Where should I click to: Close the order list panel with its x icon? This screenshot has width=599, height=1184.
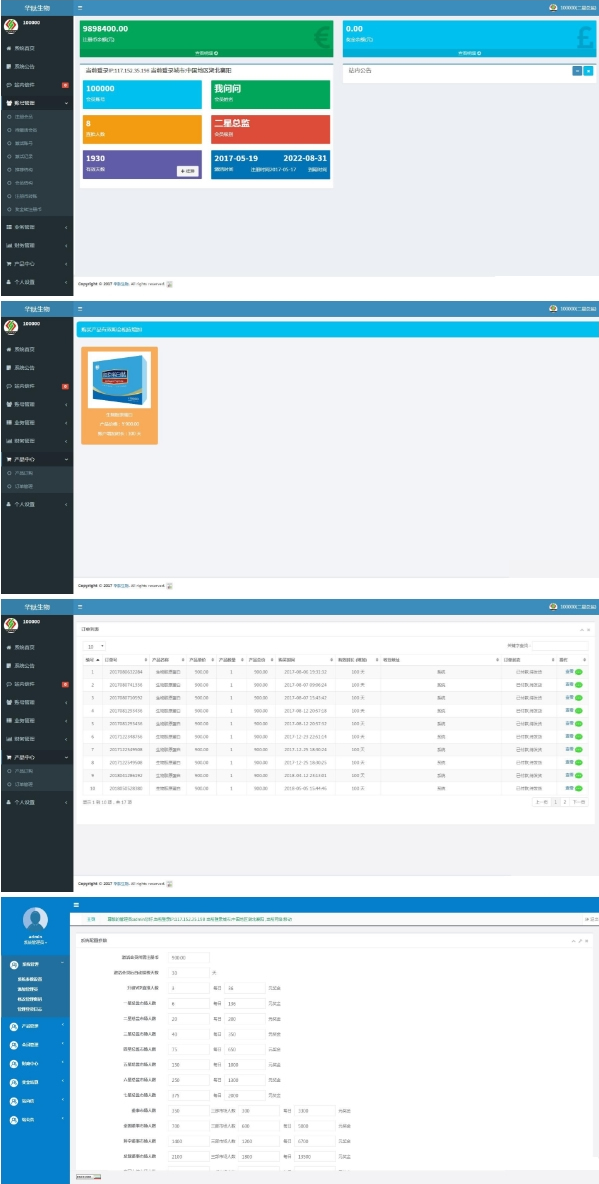pos(588,629)
